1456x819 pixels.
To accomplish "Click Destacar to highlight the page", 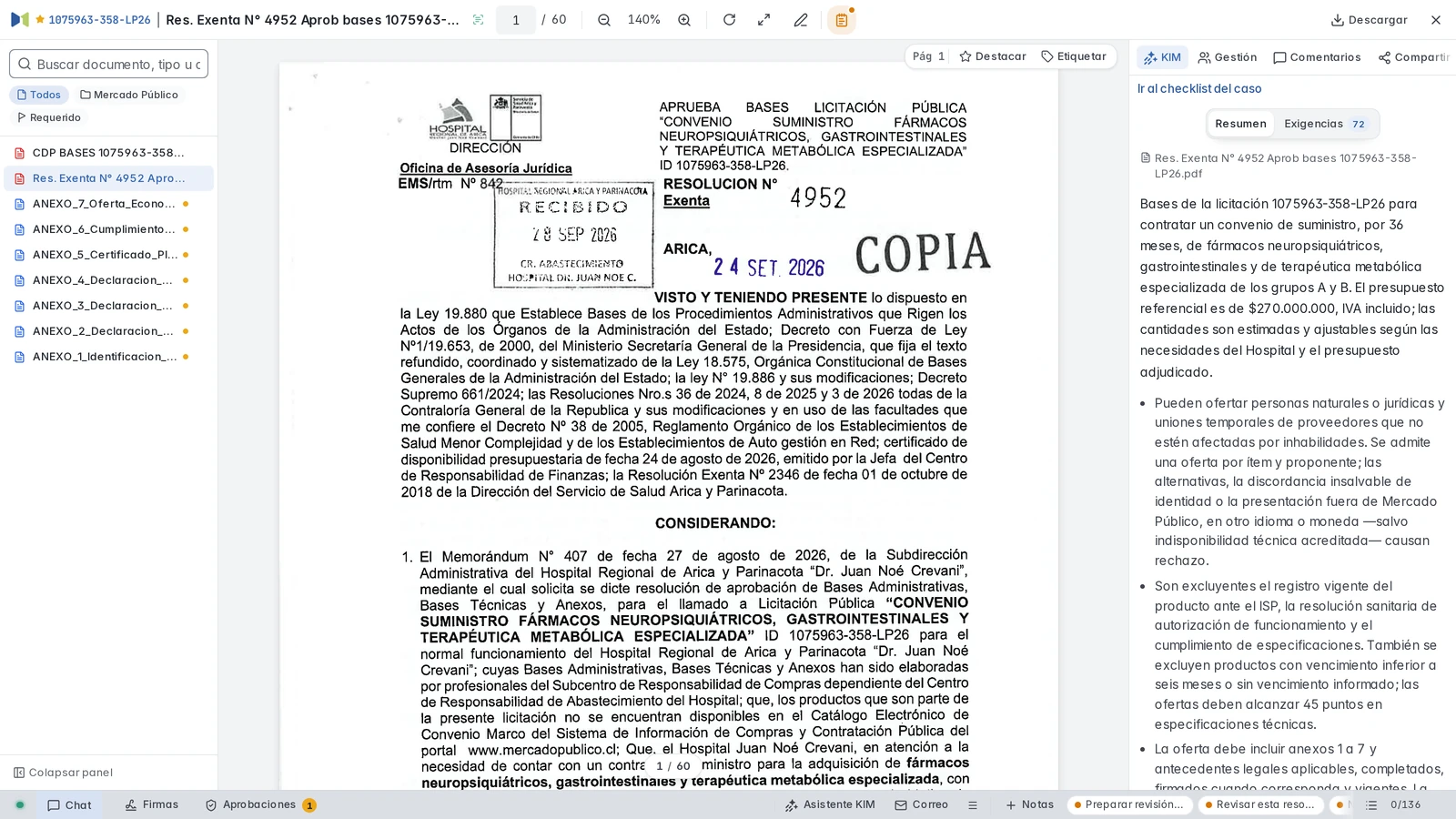I will click(x=993, y=56).
